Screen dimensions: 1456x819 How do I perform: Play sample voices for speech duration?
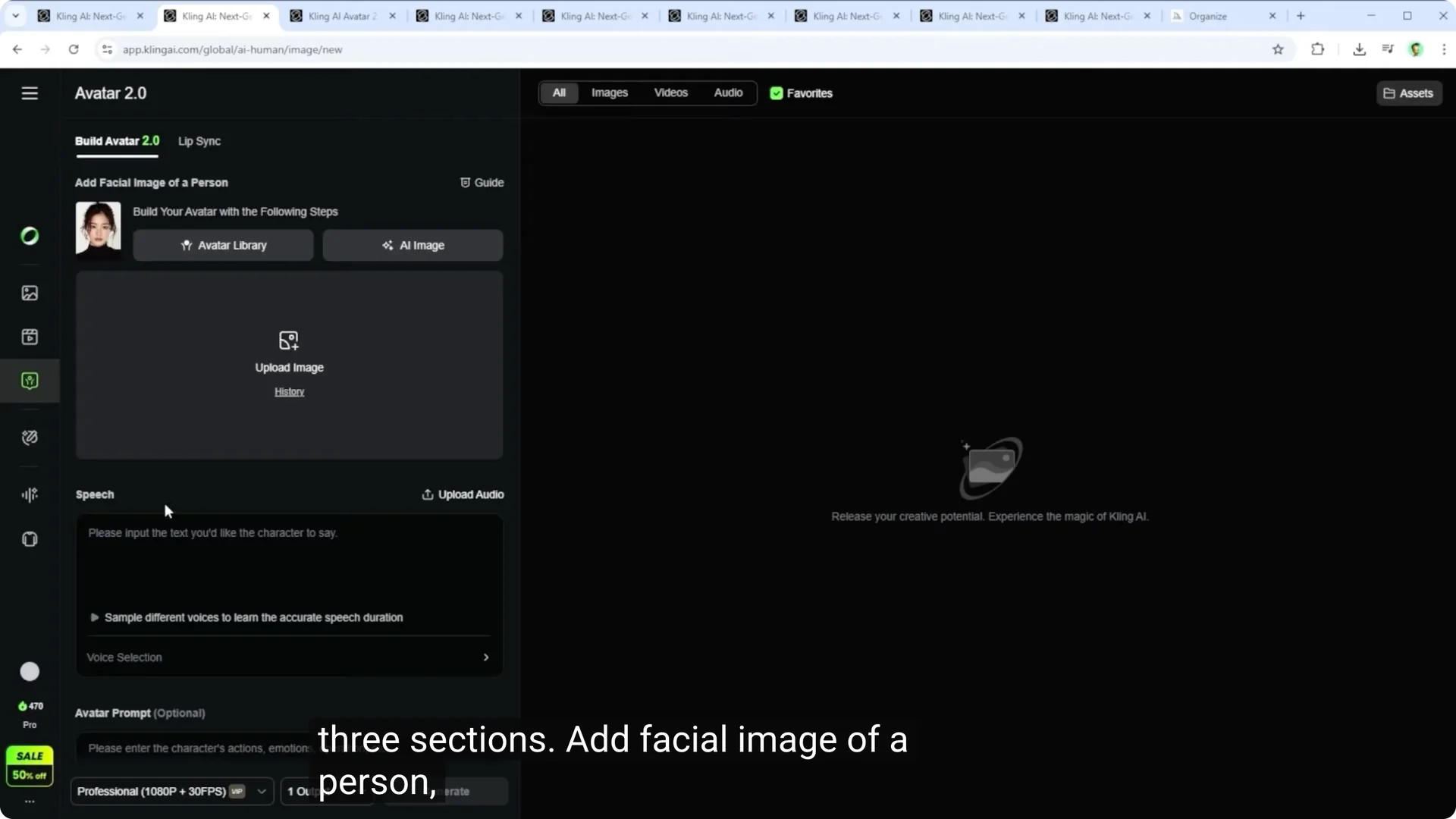tap(246, 617)
